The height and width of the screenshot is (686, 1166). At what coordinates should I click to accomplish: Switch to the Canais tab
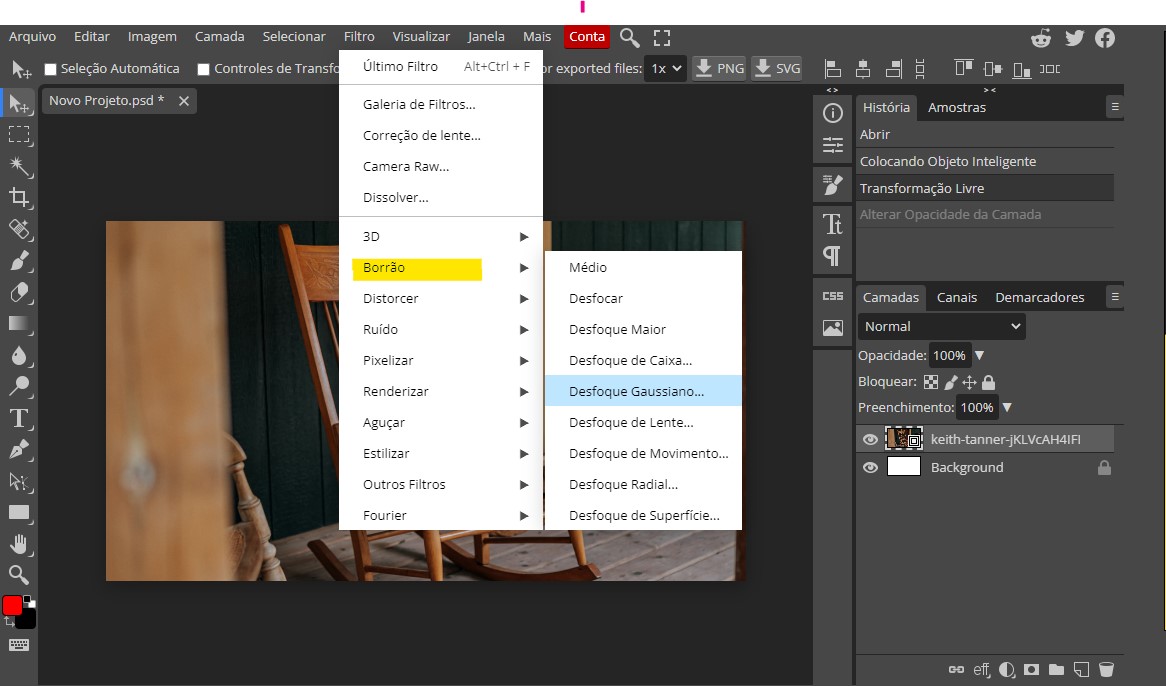click(956, 297)
